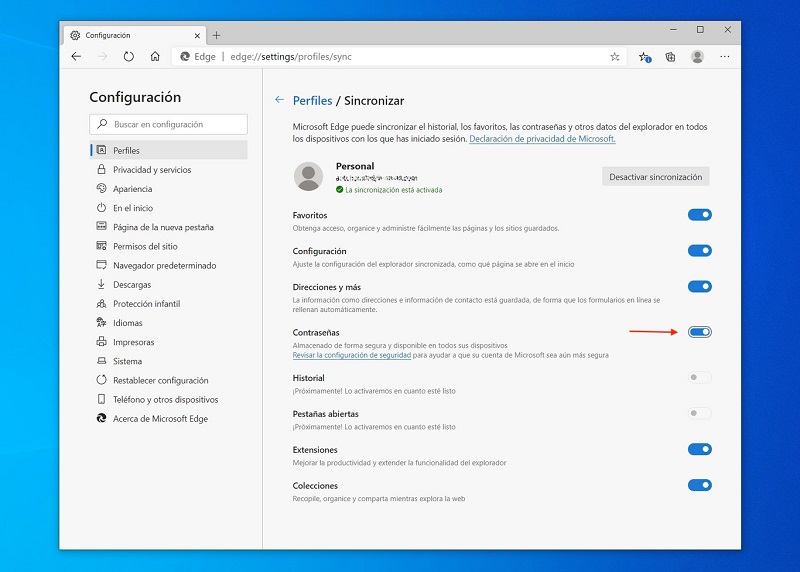
Task: Click La sincronización está activada status text
Action: [393, 190]
